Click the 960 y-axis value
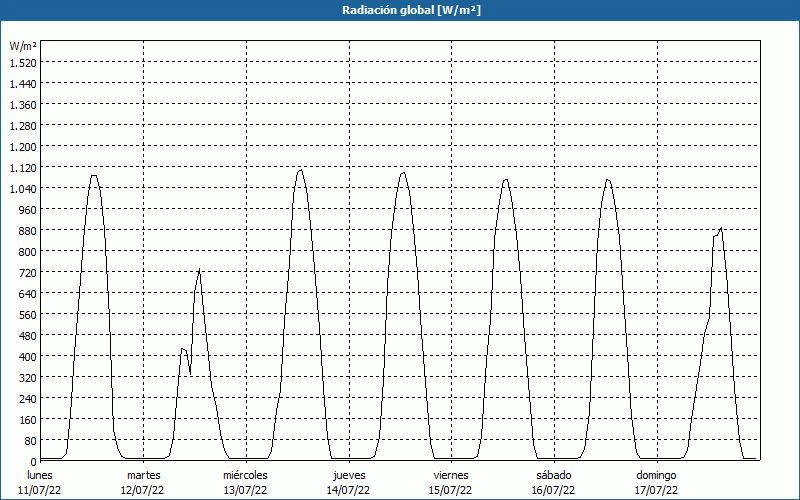The image size is (800, 500). pyautogui.click(x=27, y=210)
